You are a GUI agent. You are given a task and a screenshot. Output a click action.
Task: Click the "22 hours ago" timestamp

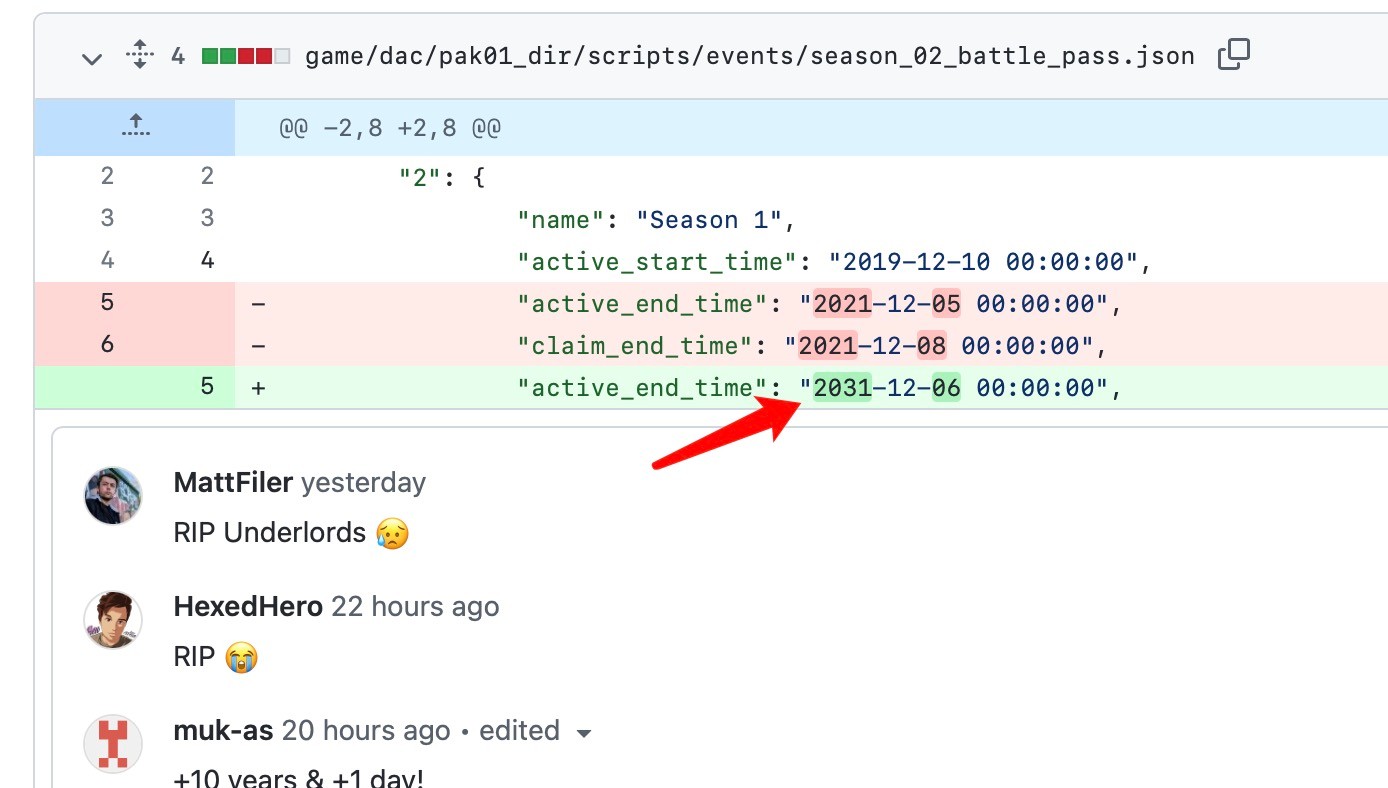415,607
